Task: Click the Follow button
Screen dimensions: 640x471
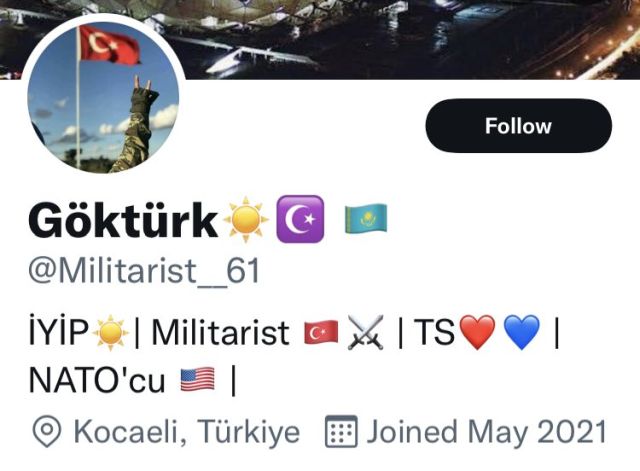Action: 518,126
